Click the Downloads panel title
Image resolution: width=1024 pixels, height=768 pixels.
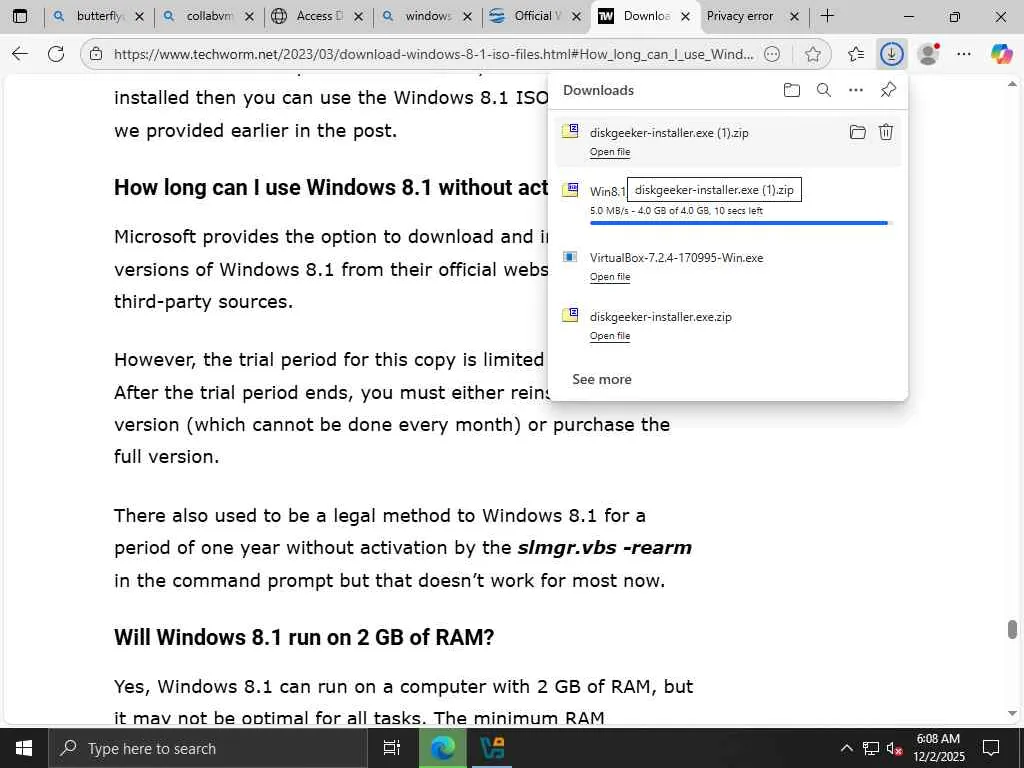pyautogui.click(x=598, y=90)
